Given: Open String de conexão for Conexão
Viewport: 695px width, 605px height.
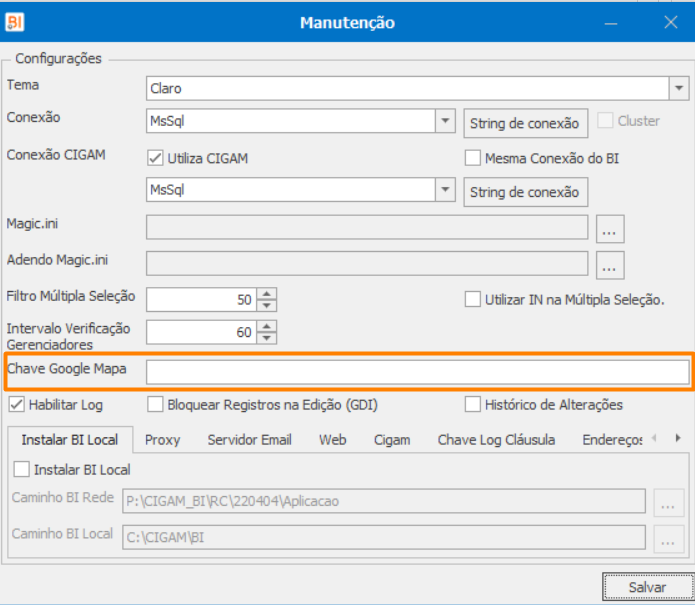Looking at the screenshot, I should pyautogui.click(x=525, y=123).
